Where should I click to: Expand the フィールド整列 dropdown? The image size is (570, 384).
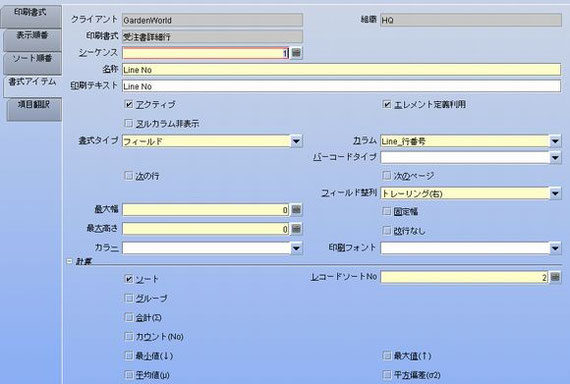pyautogui.click(x=555, y=193)
